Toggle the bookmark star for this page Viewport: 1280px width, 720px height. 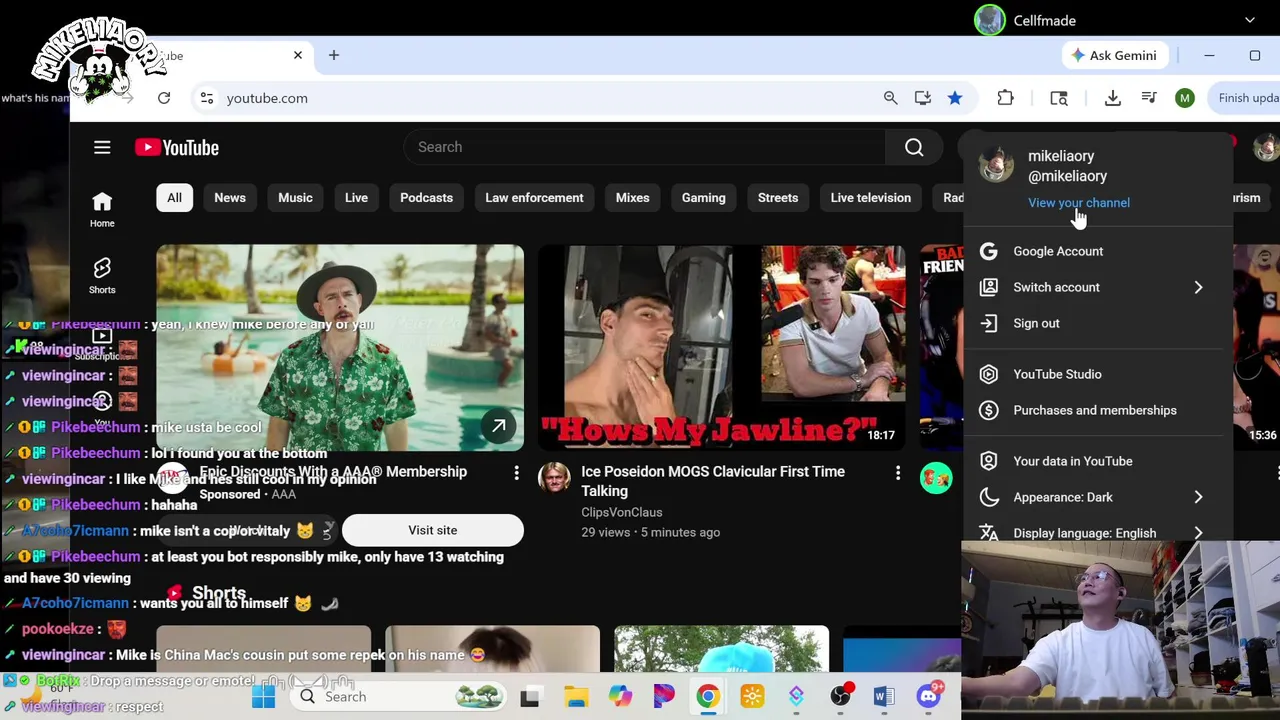[x=955, y=98]
